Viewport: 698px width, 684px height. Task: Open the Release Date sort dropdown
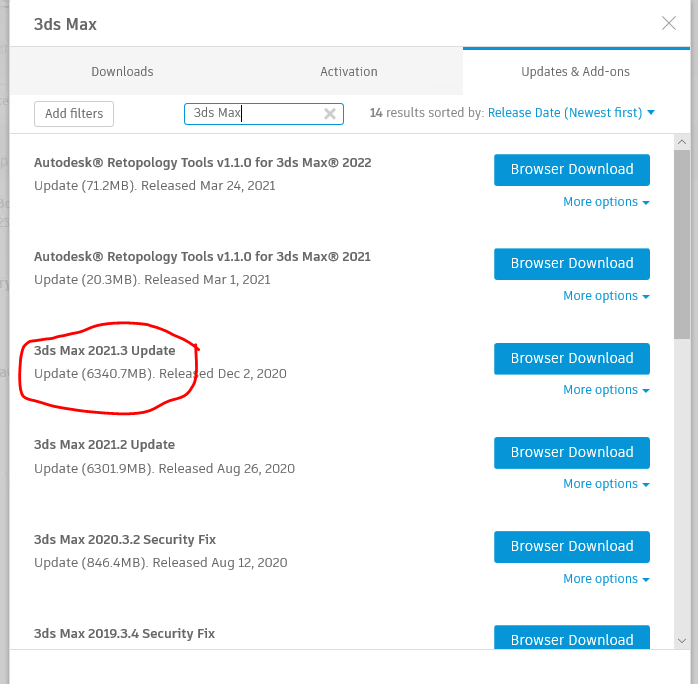click(571, 113)
